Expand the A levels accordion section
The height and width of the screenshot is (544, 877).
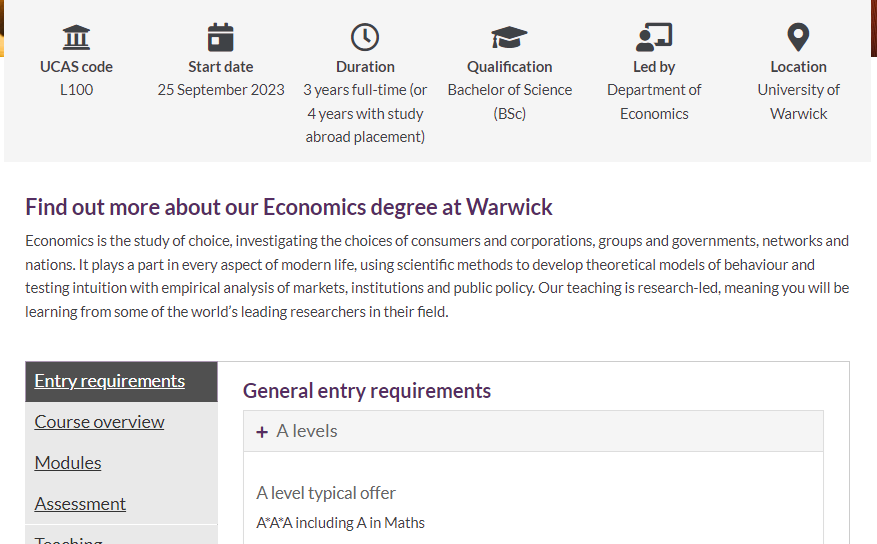click(307, 431)
